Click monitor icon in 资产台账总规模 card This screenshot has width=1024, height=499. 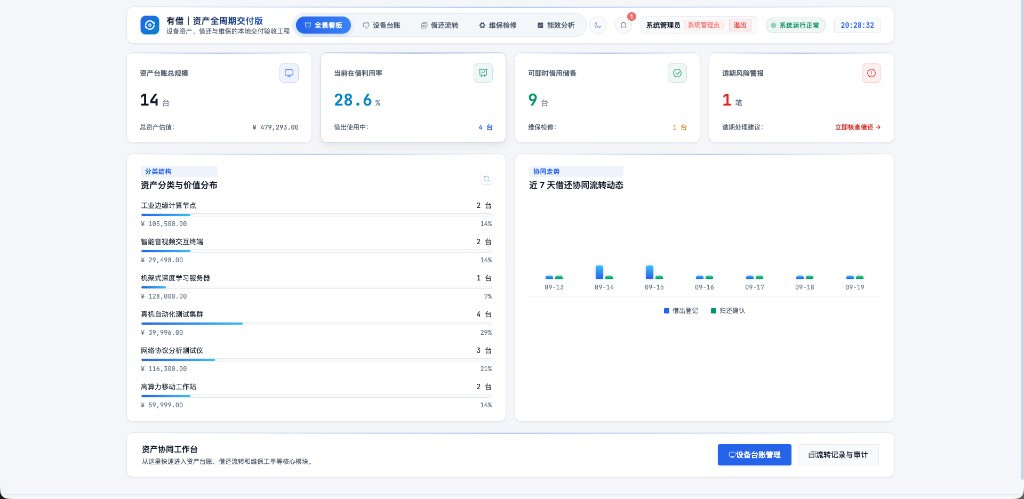(289, 73)
